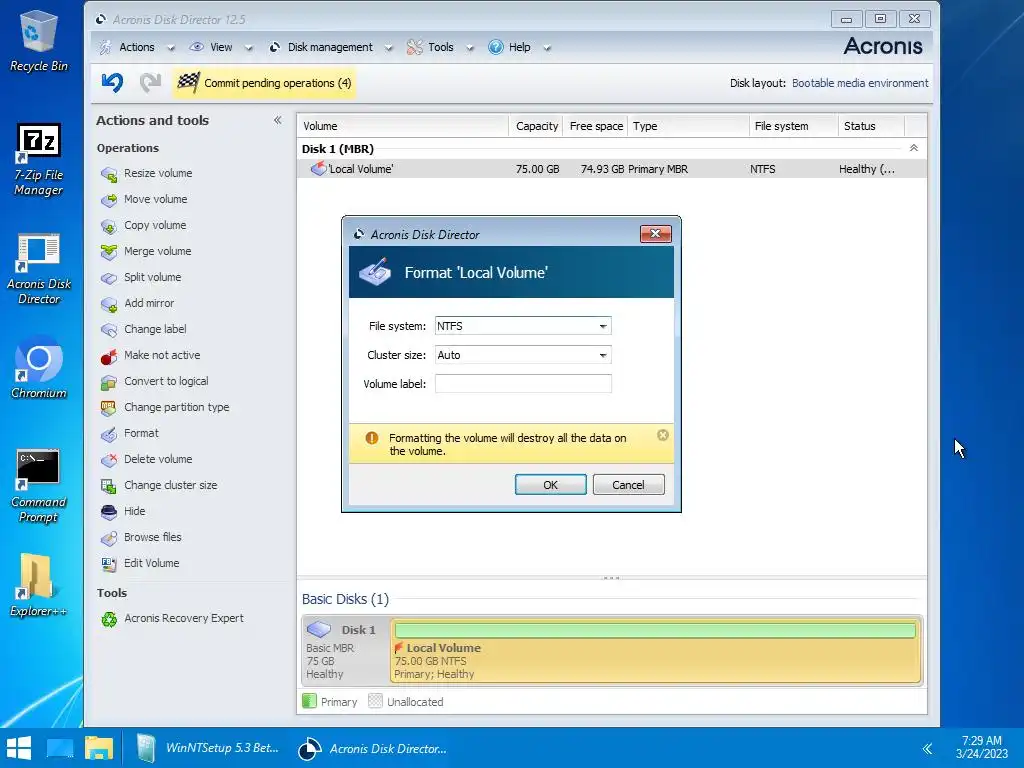Sort by the Status column header
The image size is (1024, 768).
pyautogui.click(x=871, y=126)
